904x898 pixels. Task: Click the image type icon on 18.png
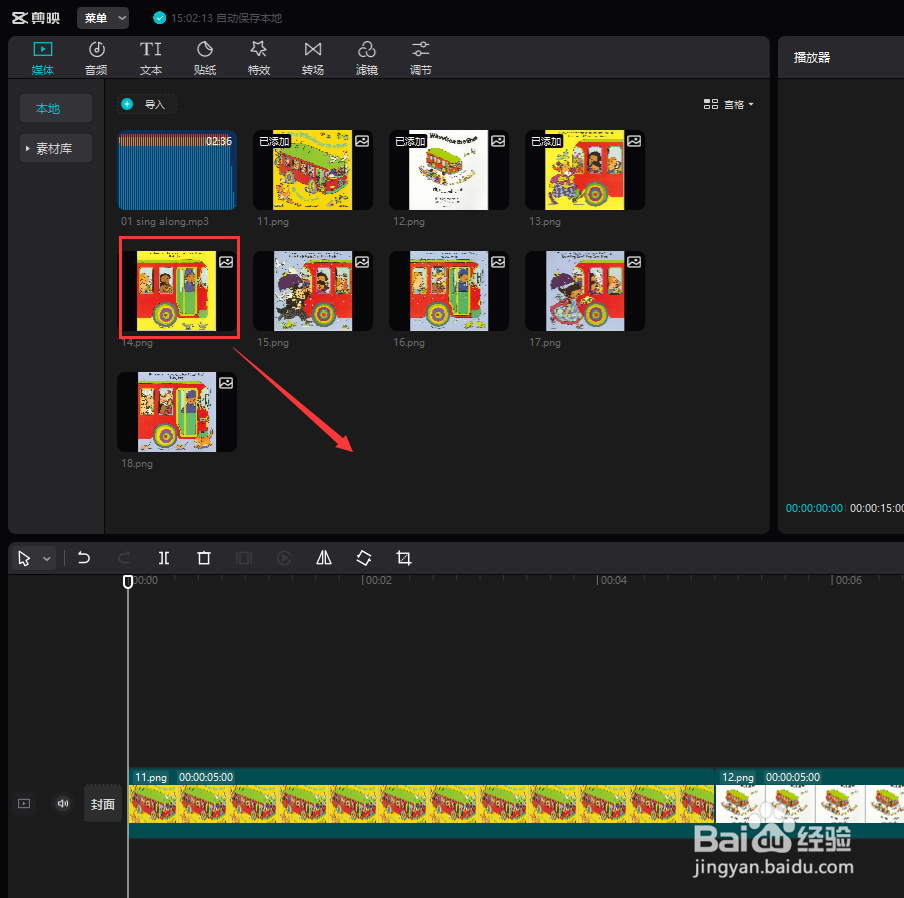click(x=226, y=383)
